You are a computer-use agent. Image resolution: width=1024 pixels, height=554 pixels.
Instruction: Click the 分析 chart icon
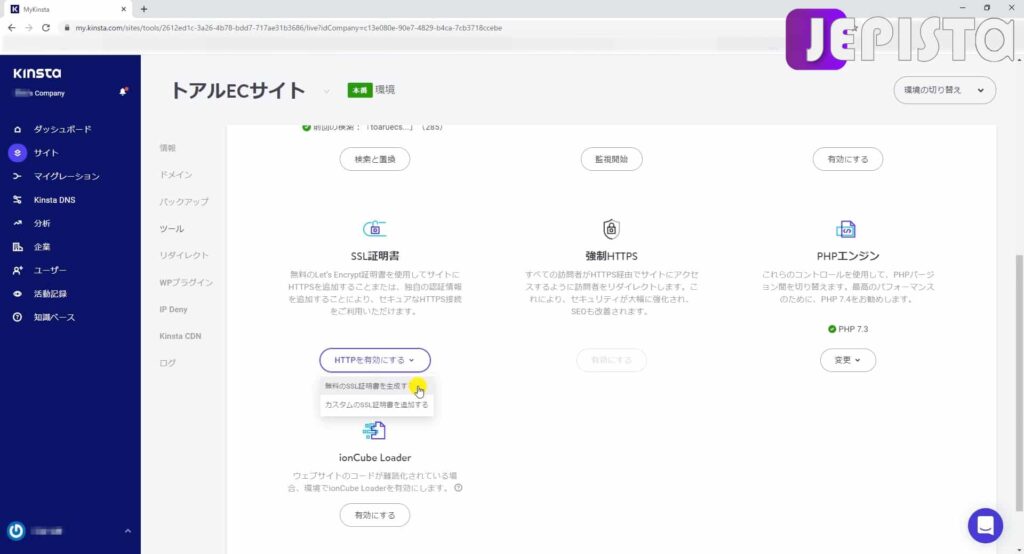[18, 223]
